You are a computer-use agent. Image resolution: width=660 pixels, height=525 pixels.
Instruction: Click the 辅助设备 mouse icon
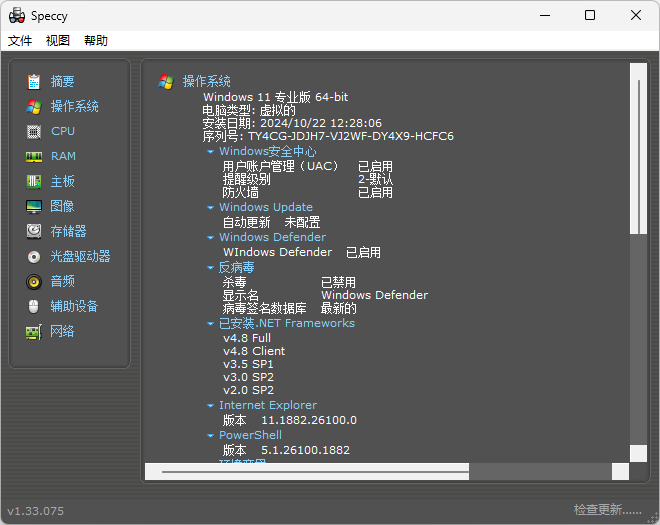(34, 306)
